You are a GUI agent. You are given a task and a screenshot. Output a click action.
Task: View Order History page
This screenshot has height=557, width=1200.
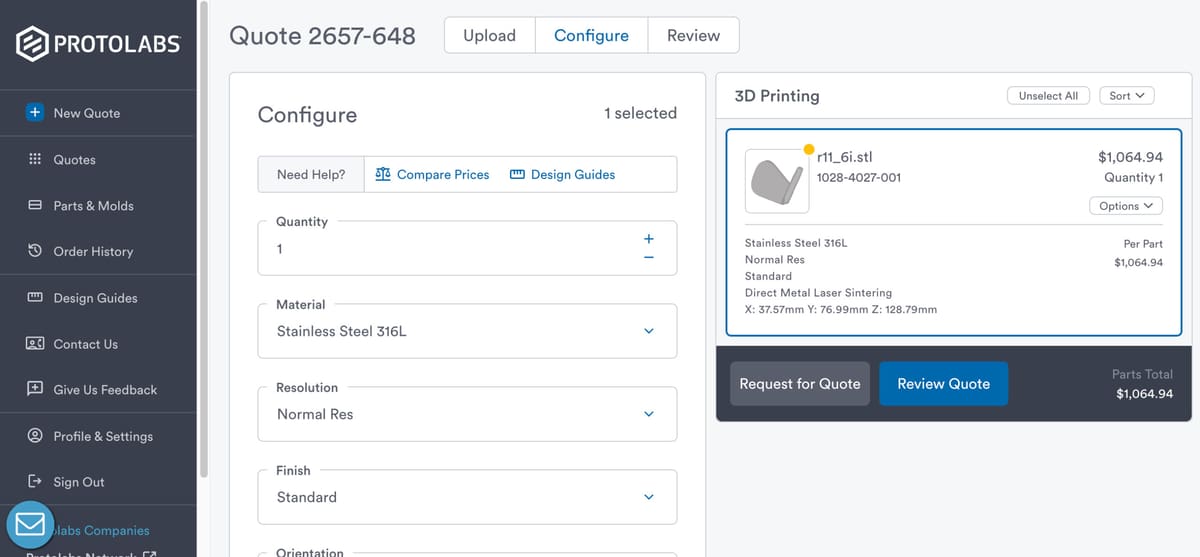93,251
